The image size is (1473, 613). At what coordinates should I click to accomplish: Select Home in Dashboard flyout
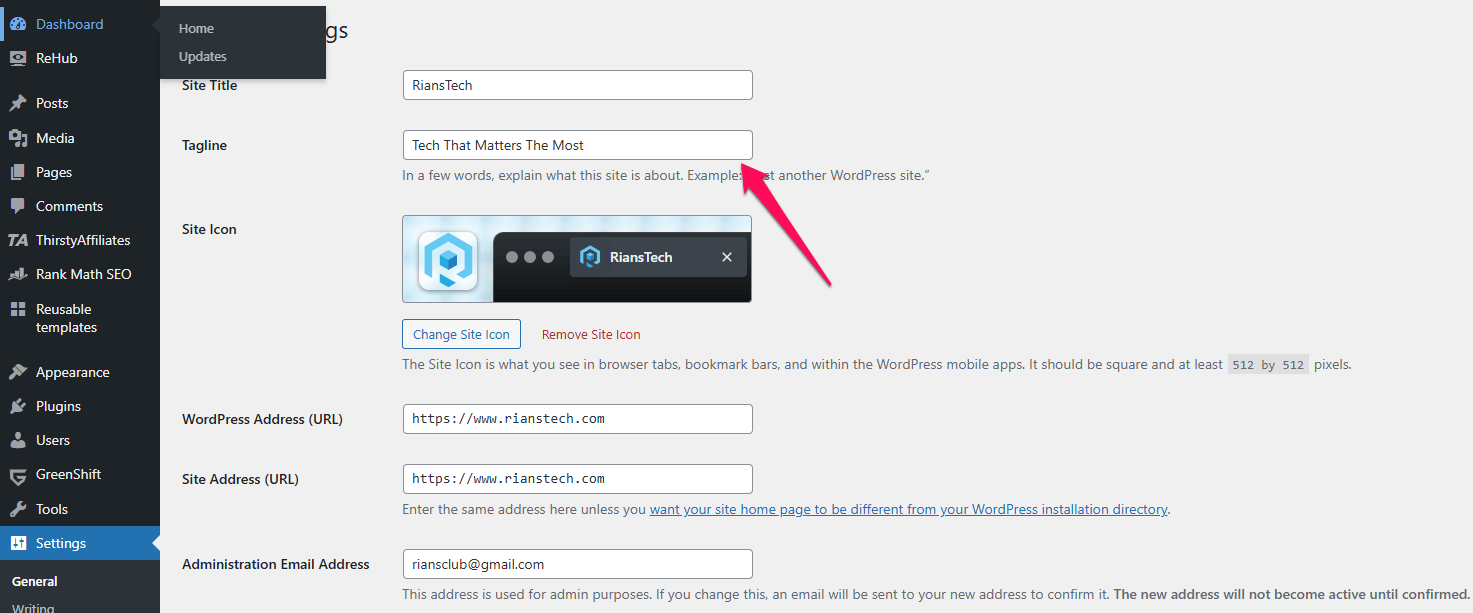pyautogui.click(x=196, y=28)
